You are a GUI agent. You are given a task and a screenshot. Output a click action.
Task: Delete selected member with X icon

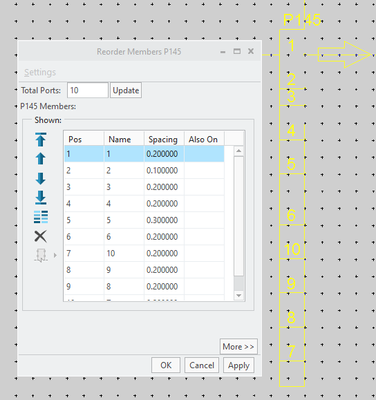[x=41, y=236]
